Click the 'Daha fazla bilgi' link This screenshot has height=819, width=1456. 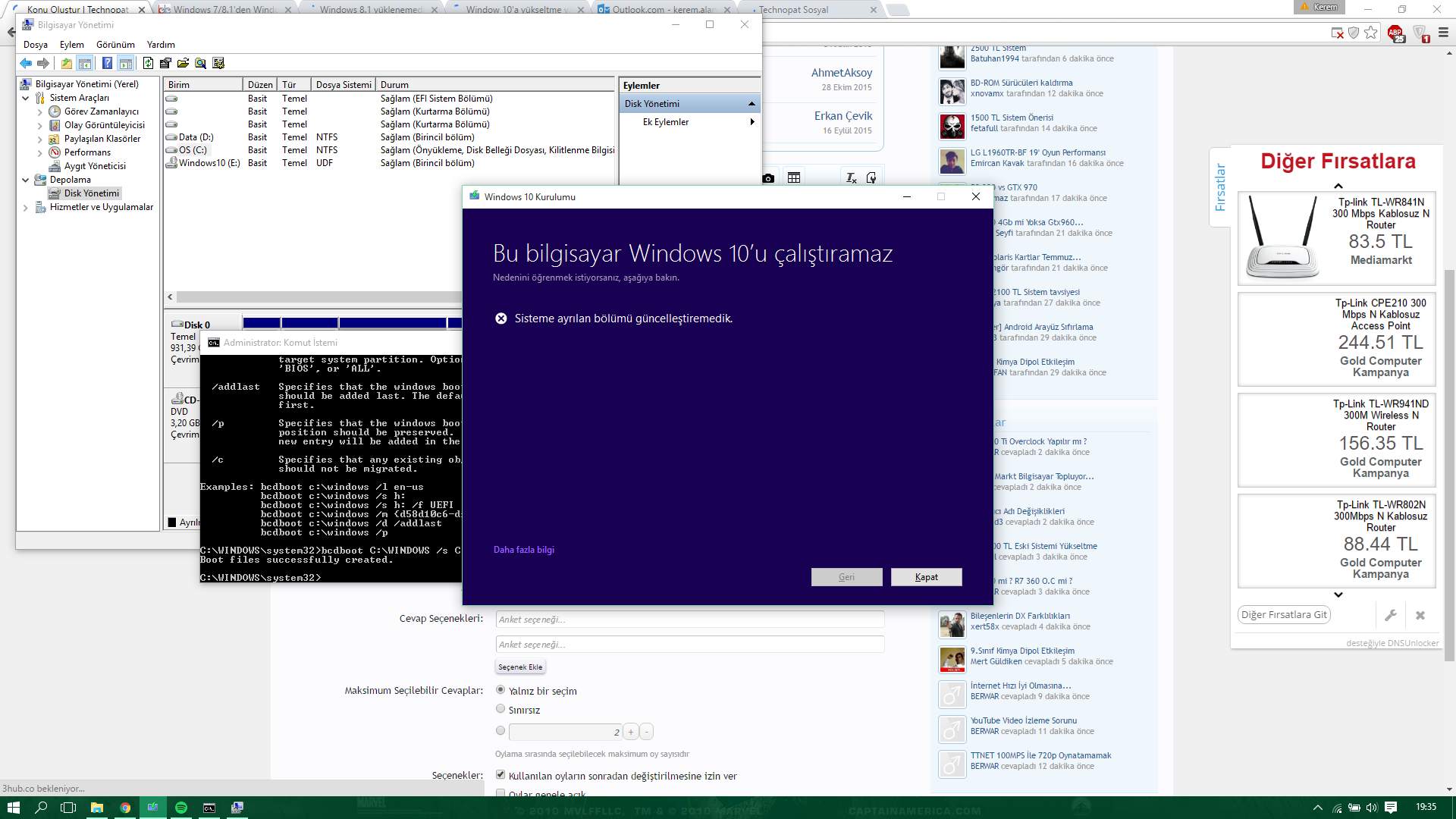click(x=524, y=550)
